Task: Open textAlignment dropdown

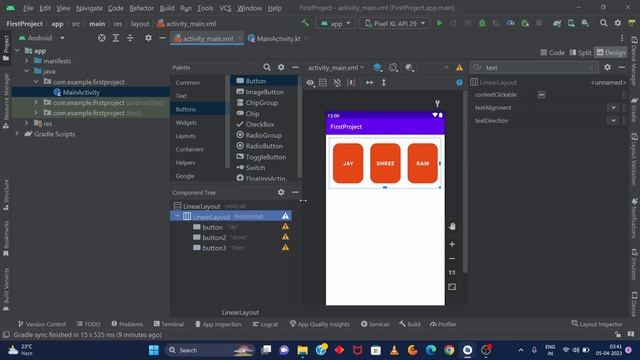Action: tap(613, 108)
